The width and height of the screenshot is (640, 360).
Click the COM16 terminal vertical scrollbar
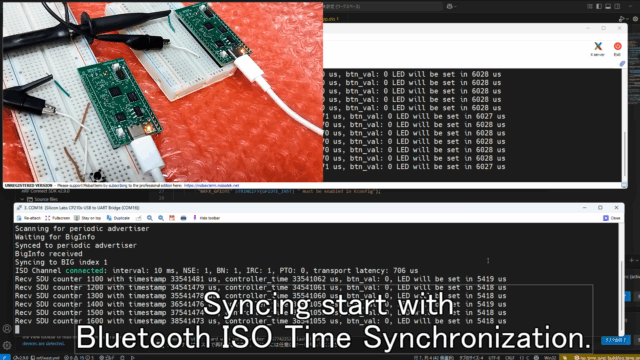point(621,278)
